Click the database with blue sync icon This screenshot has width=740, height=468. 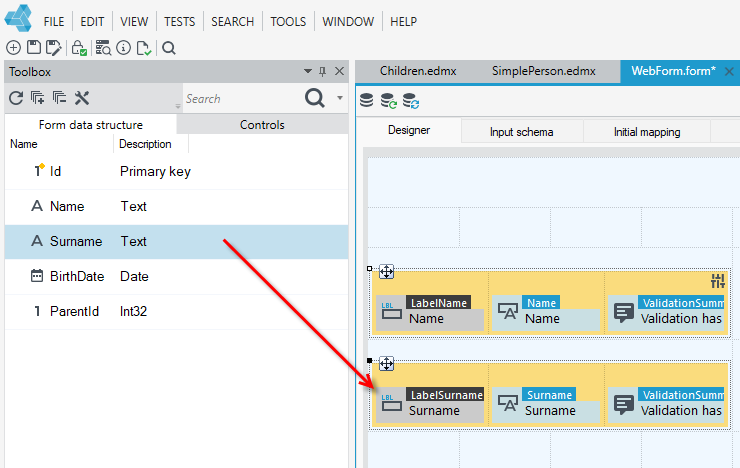pyautogui.click(x=411, y=101)
